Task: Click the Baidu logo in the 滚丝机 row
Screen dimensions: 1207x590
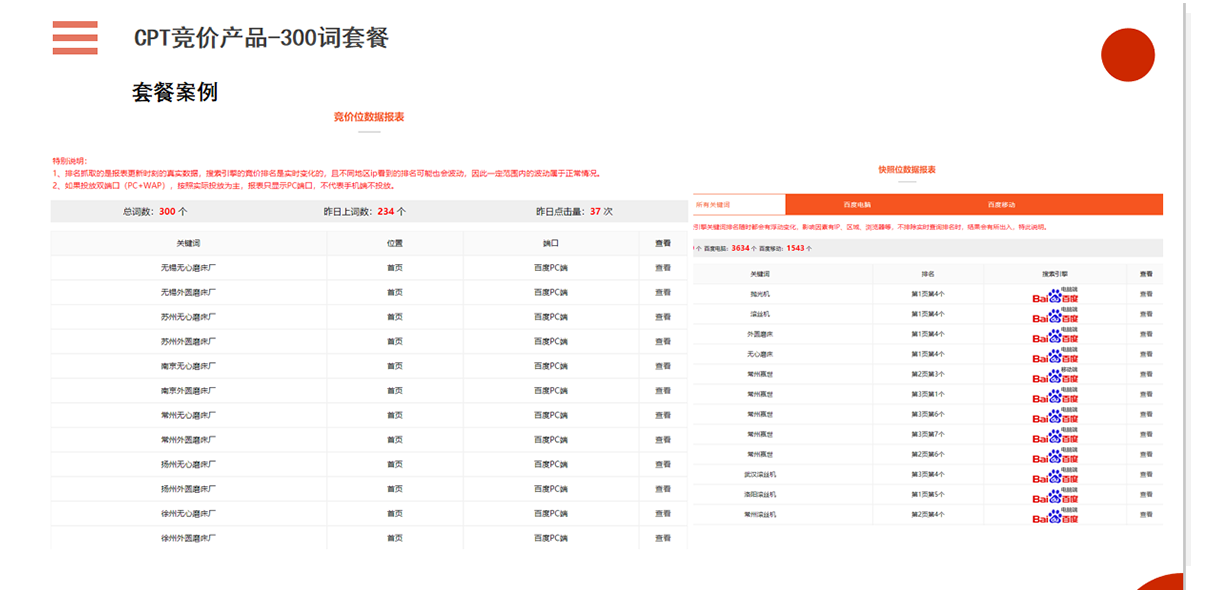Action: tap(1055, 316)
